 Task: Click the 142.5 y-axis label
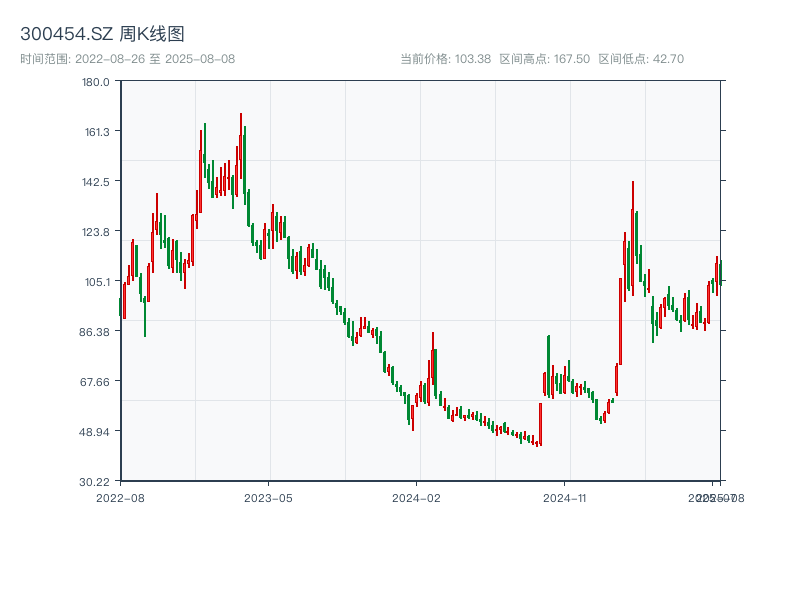95,182
